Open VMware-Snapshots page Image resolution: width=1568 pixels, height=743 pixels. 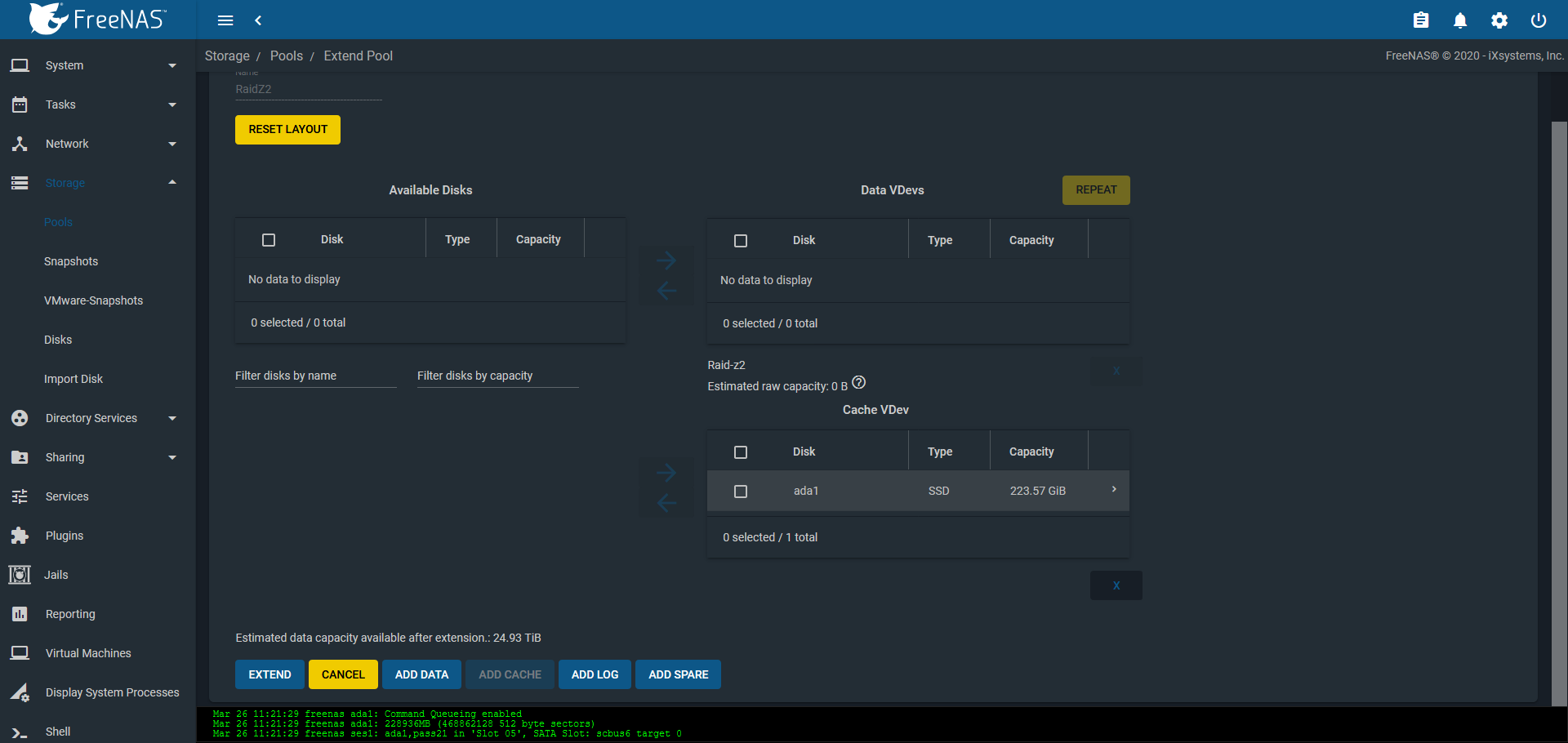[x=93, y=300]
